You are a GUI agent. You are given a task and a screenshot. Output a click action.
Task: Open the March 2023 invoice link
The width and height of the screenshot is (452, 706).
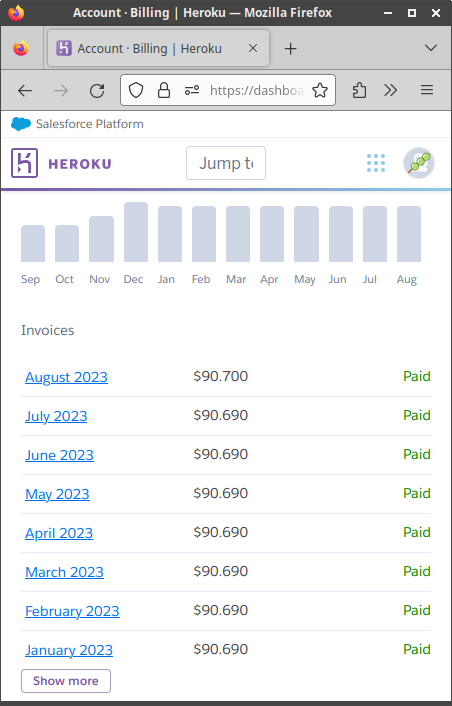point(64,572)
